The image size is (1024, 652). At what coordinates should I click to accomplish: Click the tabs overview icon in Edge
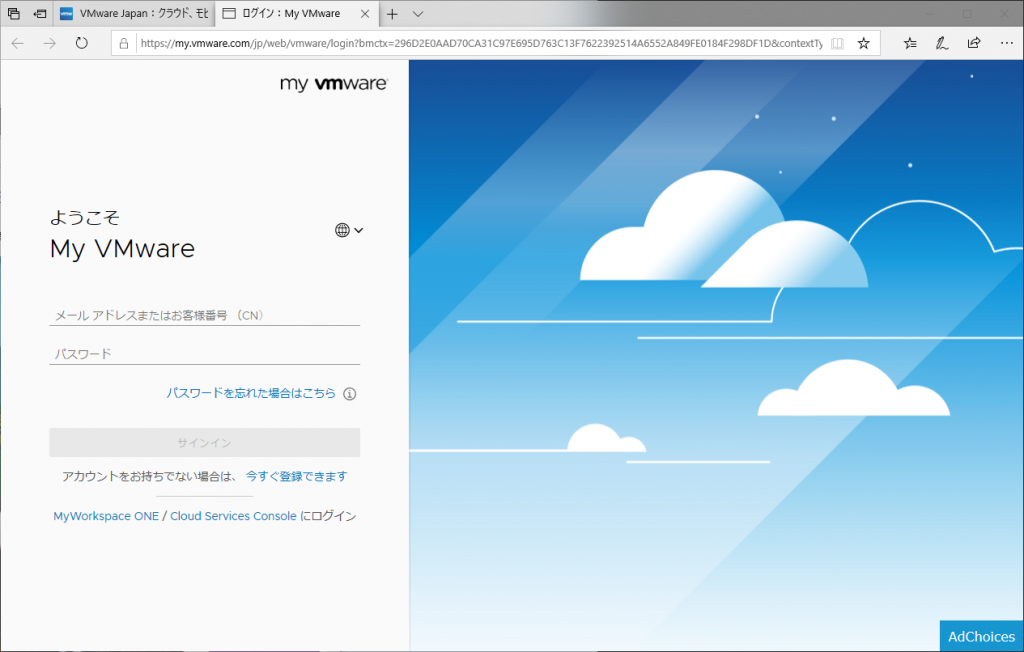coord(14,14)
